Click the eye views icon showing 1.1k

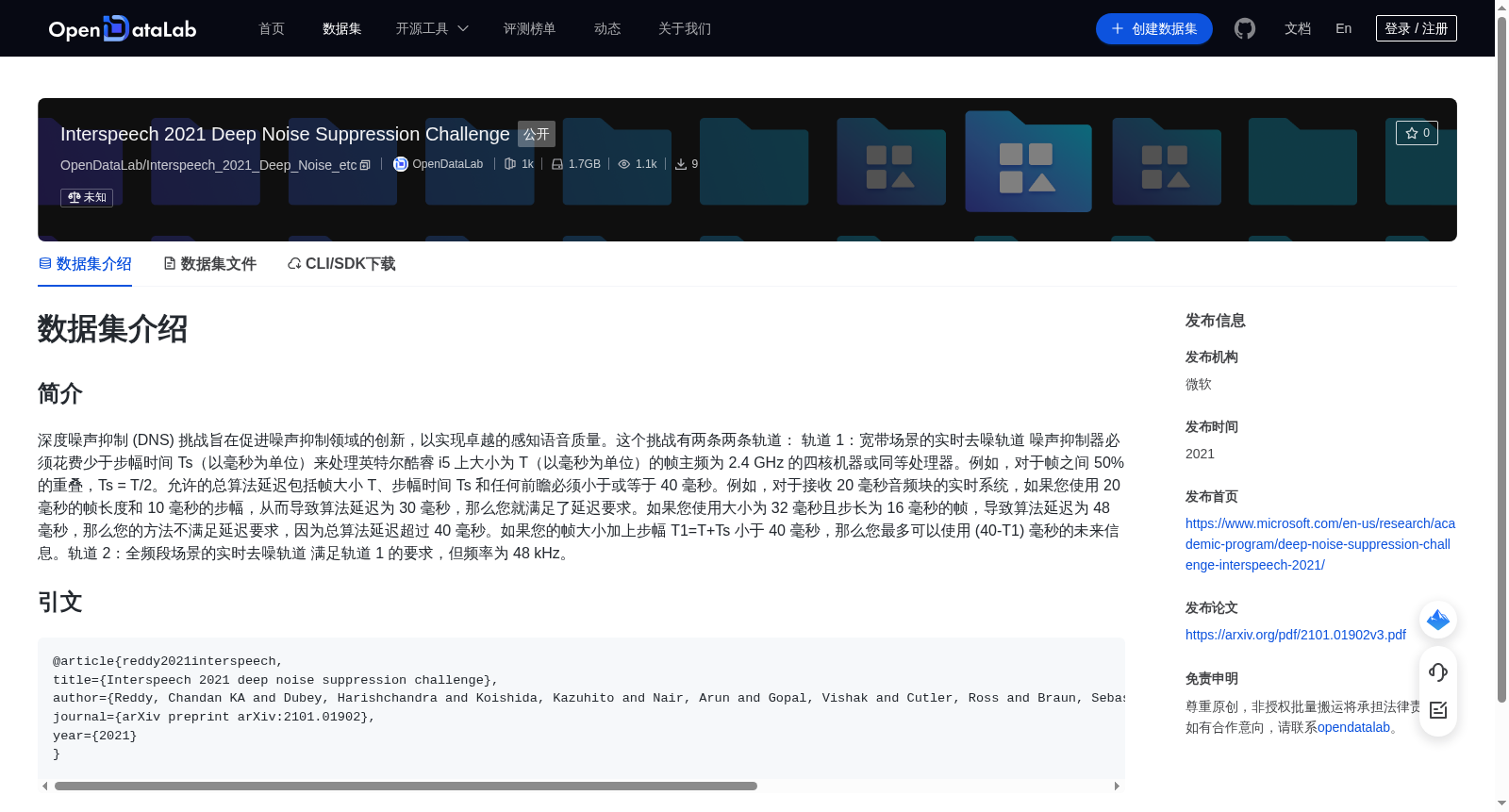click(x=623, y=164)
